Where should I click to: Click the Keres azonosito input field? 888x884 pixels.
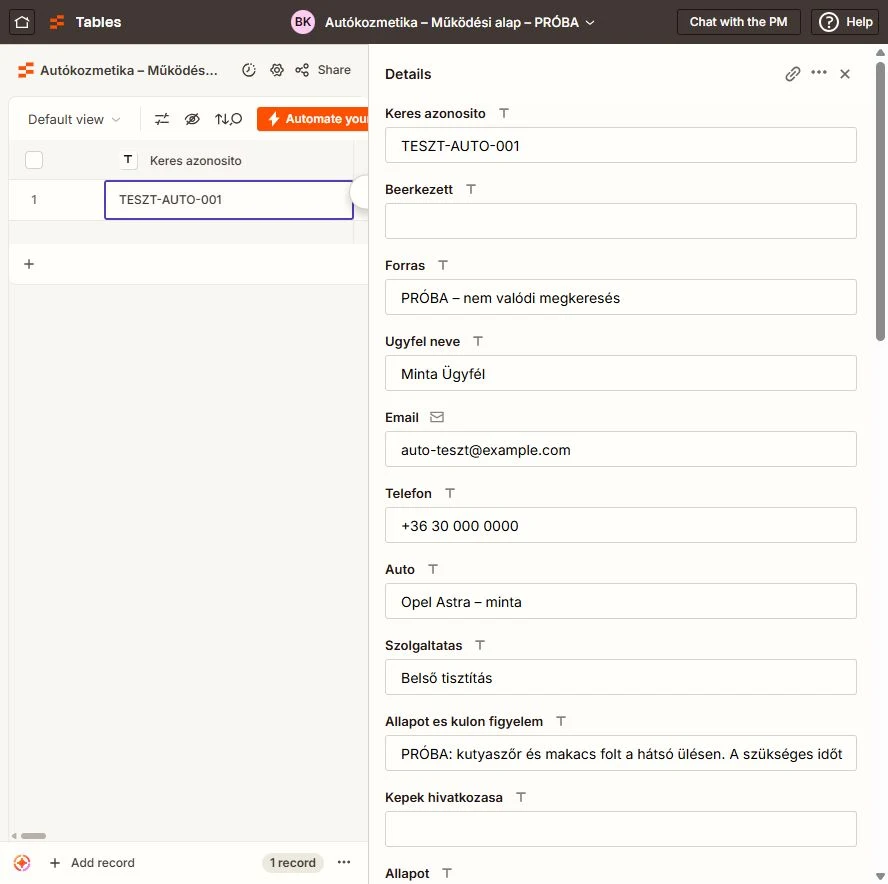point(621,146)
